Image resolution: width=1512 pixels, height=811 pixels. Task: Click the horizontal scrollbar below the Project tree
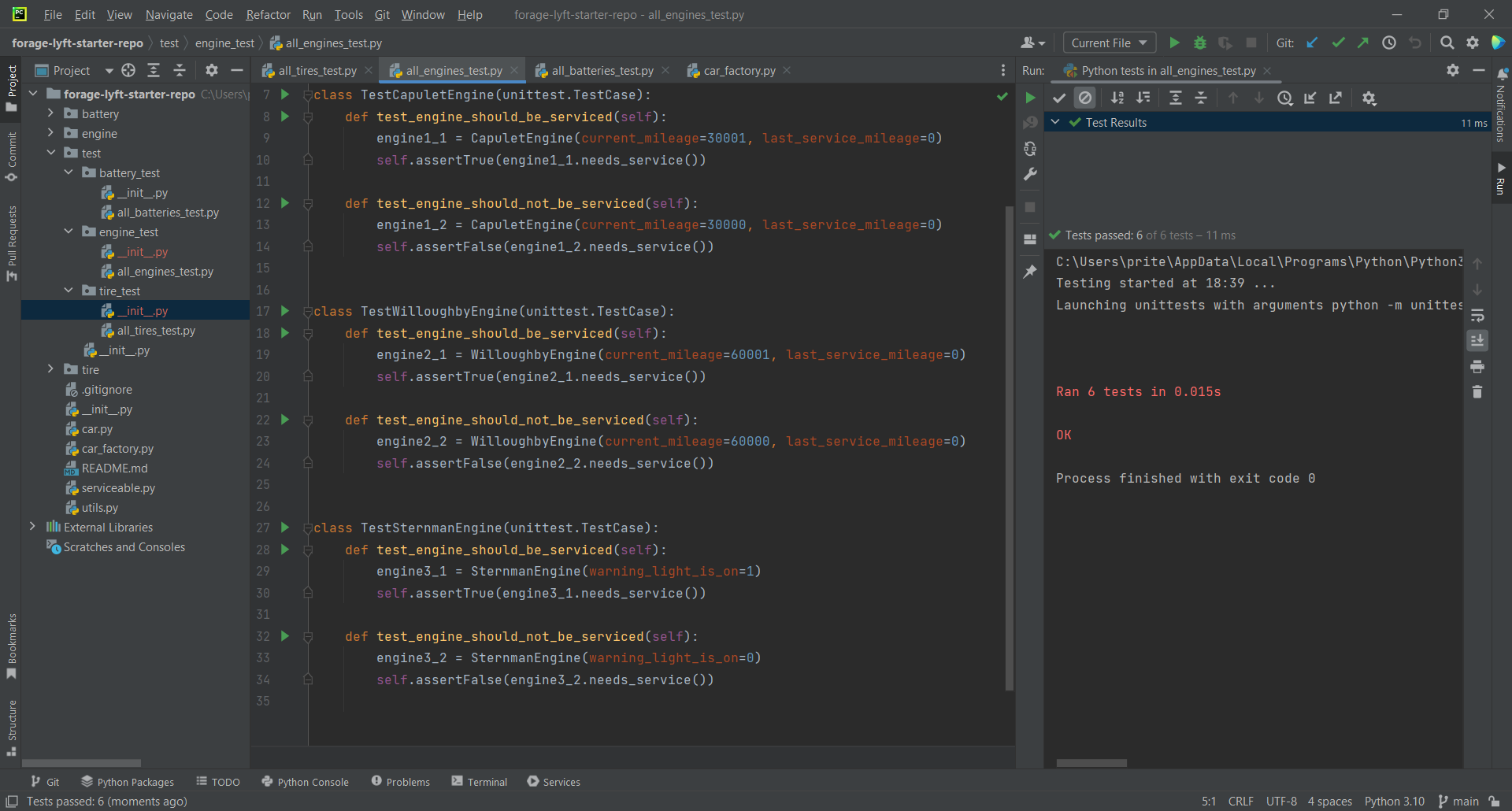(x=81, y=763)
